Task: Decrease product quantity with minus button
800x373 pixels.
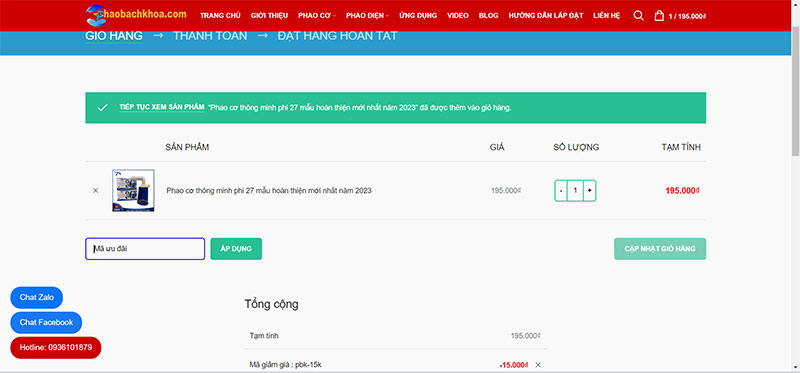Action: point(561,190)
